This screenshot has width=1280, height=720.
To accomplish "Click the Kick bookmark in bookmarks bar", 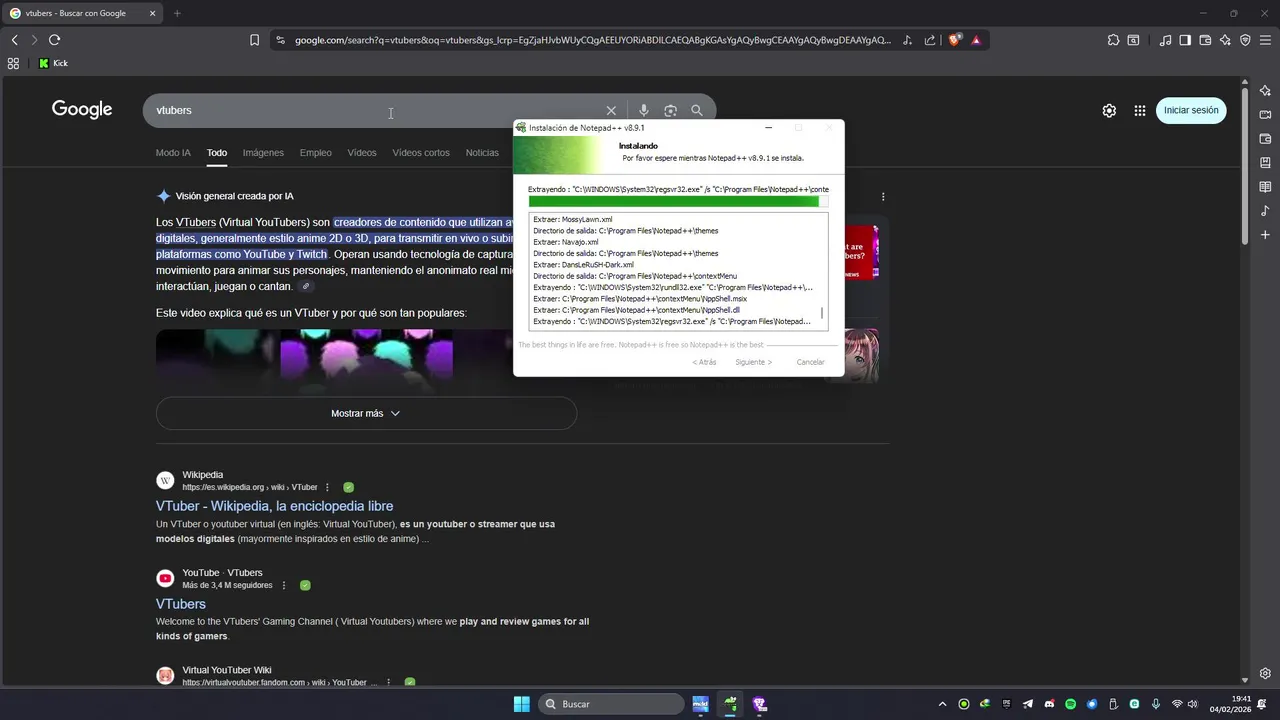I will tap(53, 63).
